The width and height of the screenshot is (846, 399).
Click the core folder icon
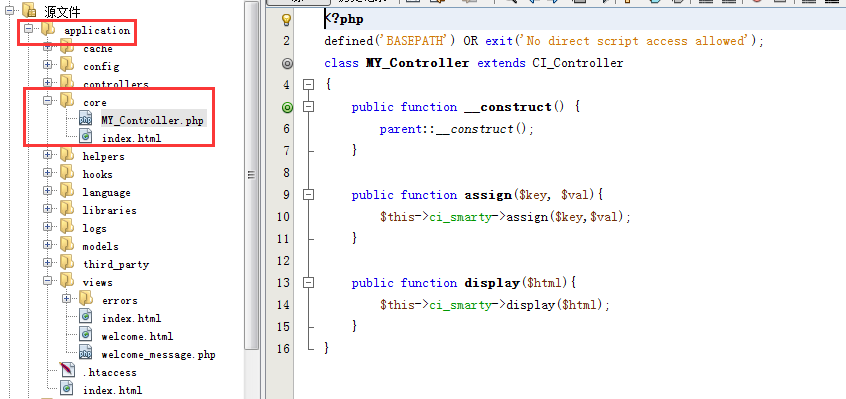pyautogui.click(x=67, y=100)
